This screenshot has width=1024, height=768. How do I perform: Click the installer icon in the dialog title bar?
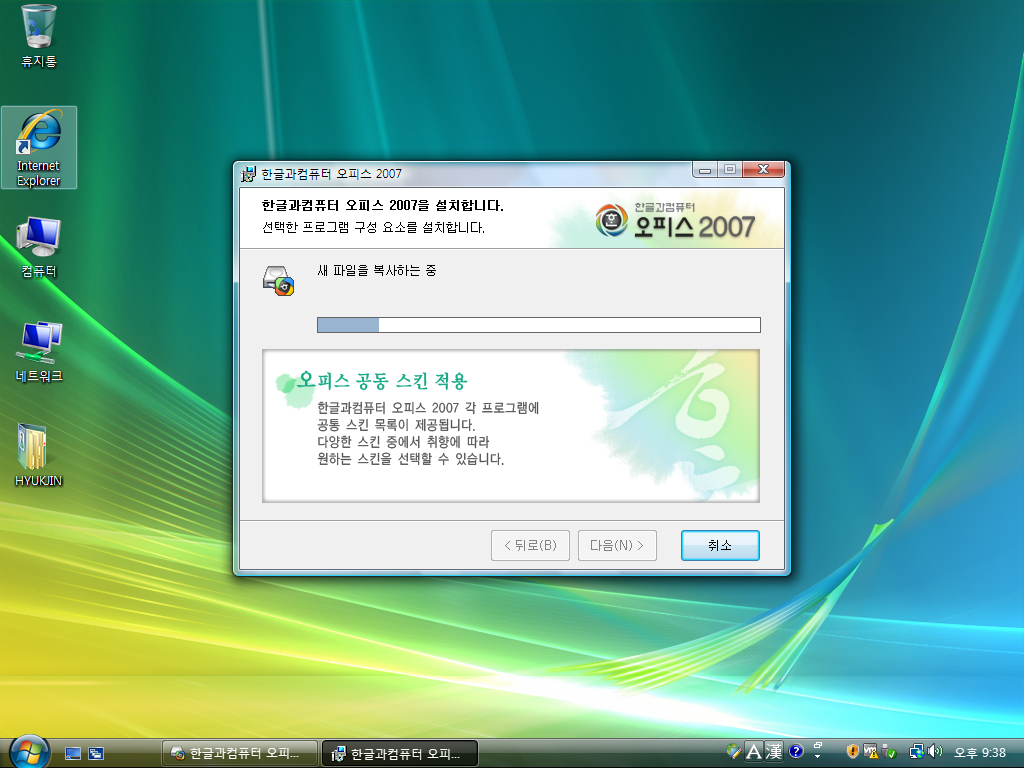coord(248,174)
